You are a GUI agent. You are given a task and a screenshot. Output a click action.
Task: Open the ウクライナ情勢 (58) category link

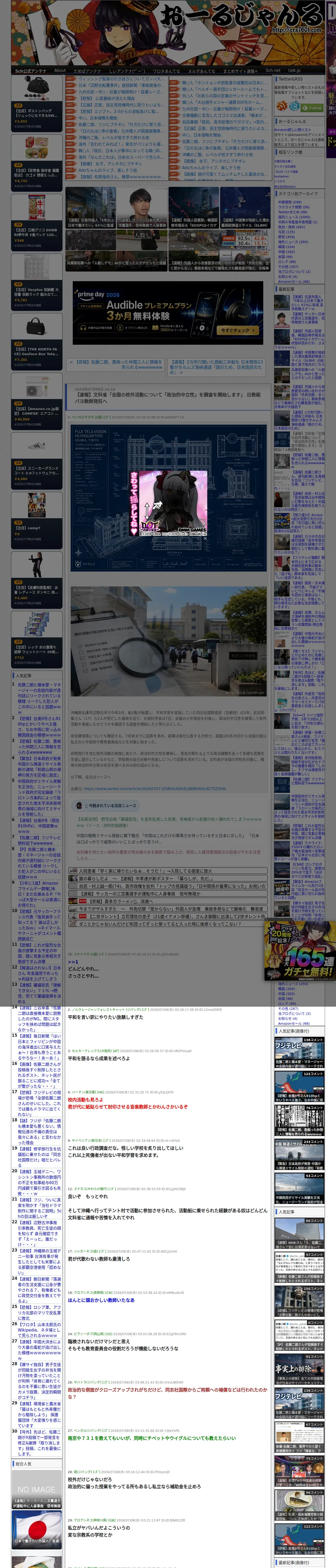click(293, 207)
